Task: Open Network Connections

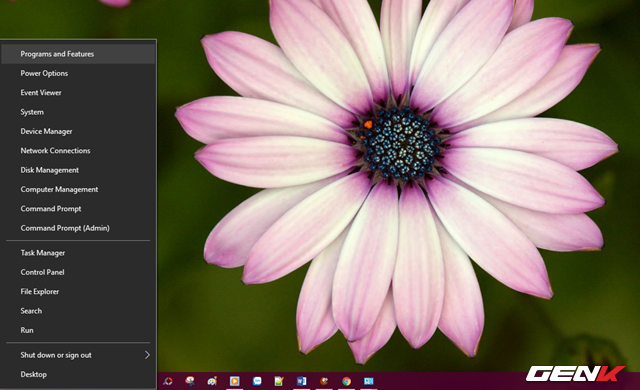Action: click(x=78, y=151)
